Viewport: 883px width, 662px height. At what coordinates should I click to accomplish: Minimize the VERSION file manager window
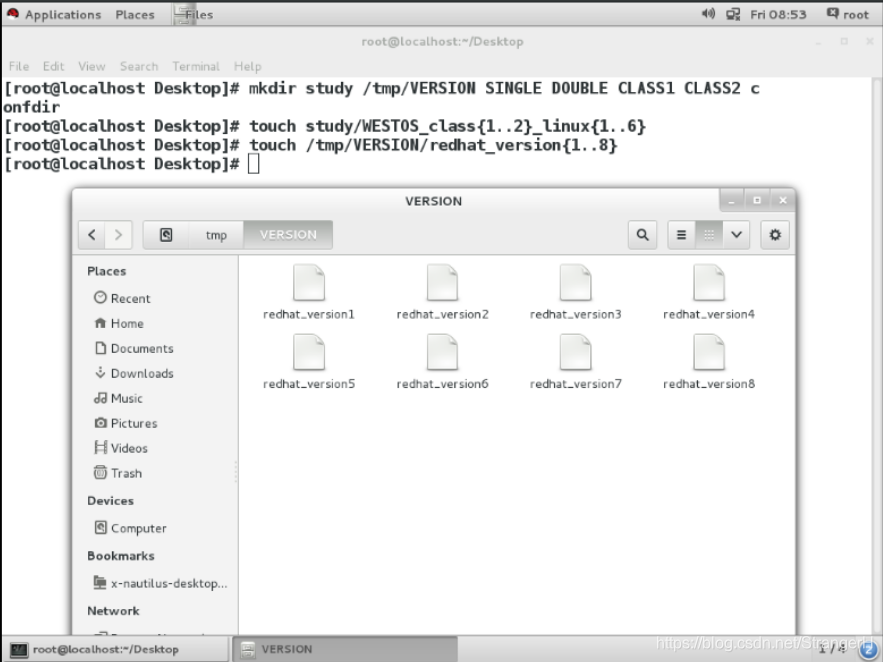731,200
